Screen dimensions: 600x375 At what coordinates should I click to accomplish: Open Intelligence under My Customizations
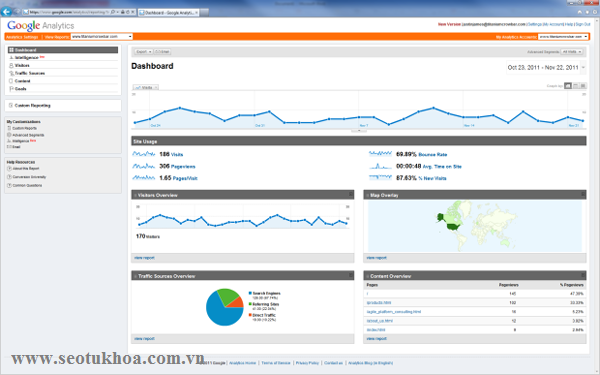coord(21,141)
